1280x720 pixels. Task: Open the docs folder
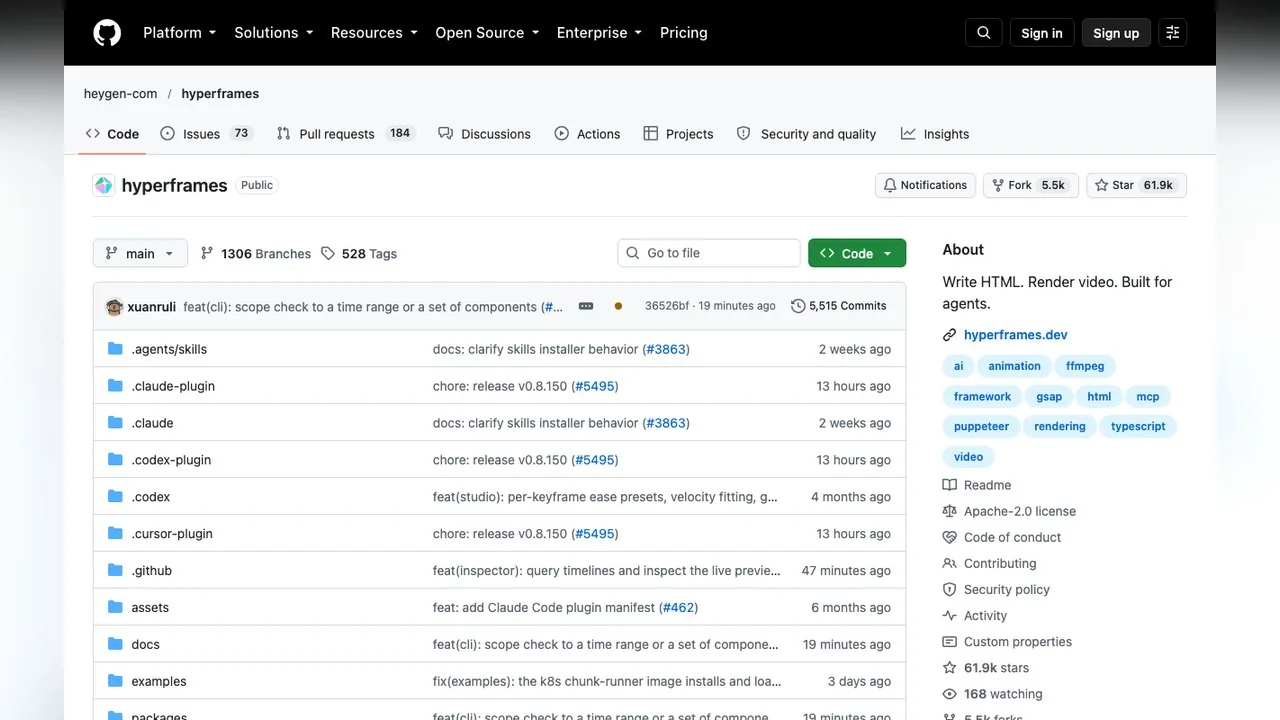pyautogui.click(x=145, y=645)
